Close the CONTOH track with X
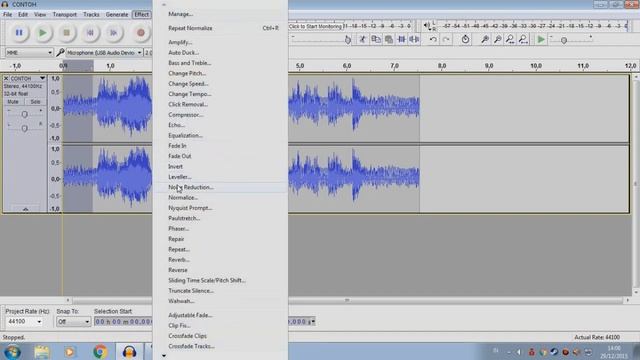Screen dimensions: 640x360 point(6,78)
